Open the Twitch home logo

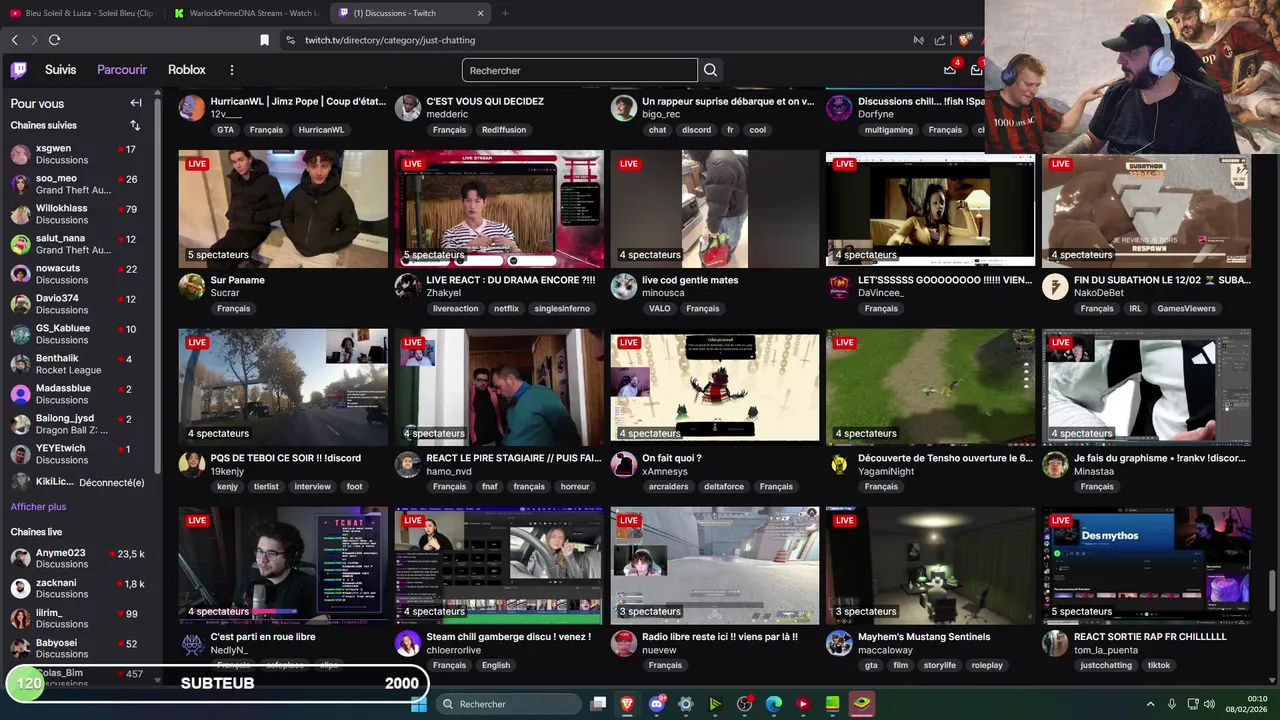[x=19, y=70]
